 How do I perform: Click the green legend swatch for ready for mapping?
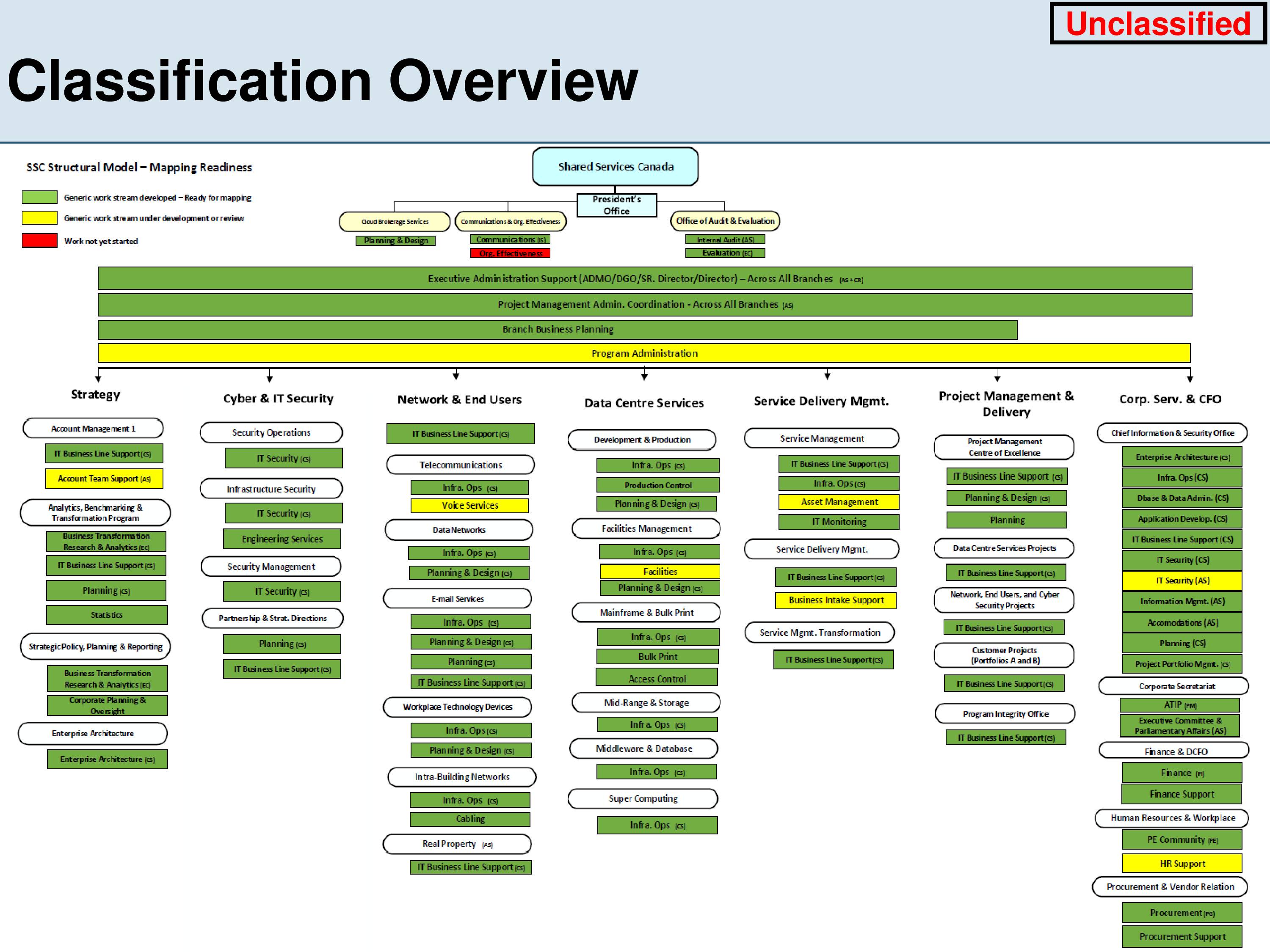pyautogui.click(x=40, y=198)
